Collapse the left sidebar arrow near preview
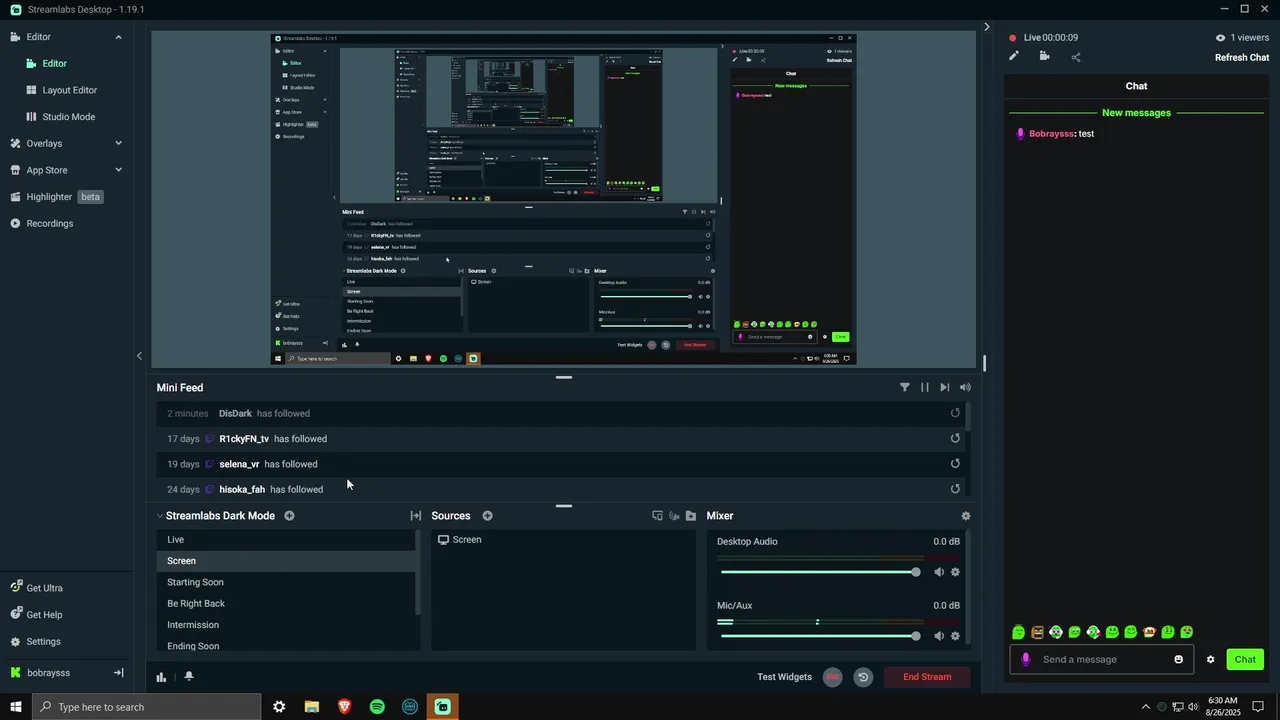 pos(139,356)
